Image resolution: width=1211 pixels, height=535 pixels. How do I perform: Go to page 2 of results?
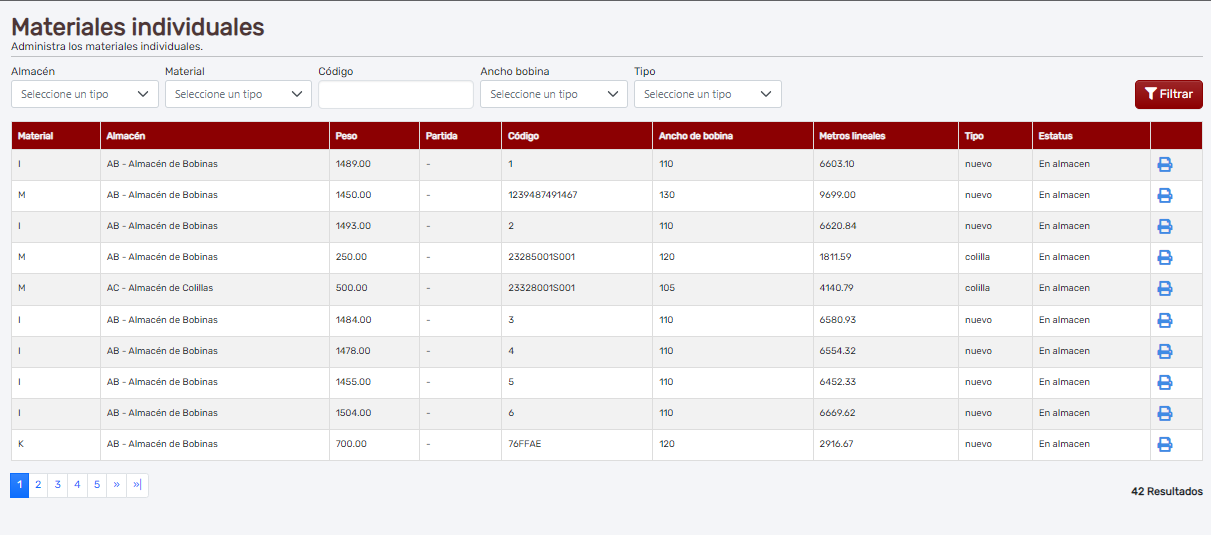point(38,485)
